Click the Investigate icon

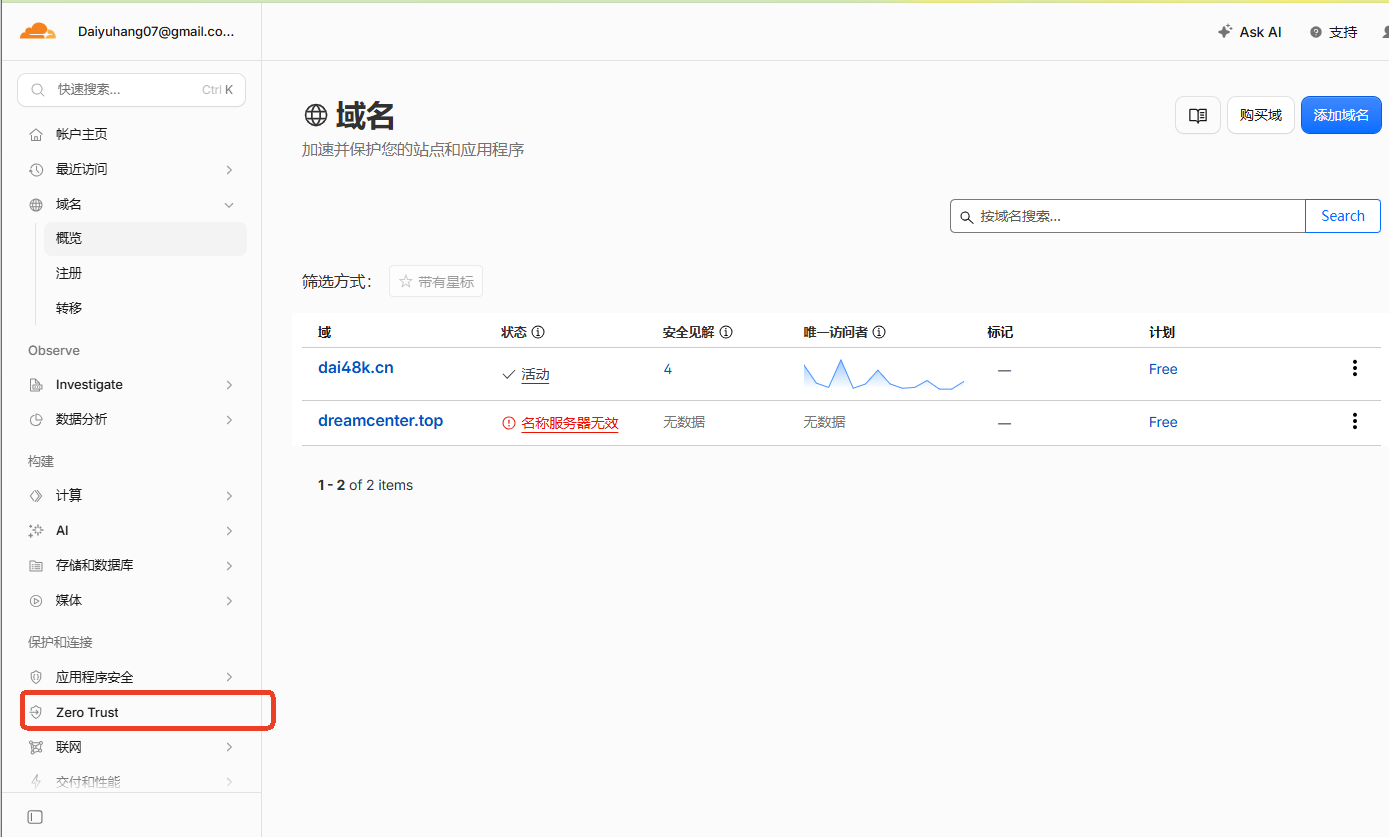coord(36,385)
